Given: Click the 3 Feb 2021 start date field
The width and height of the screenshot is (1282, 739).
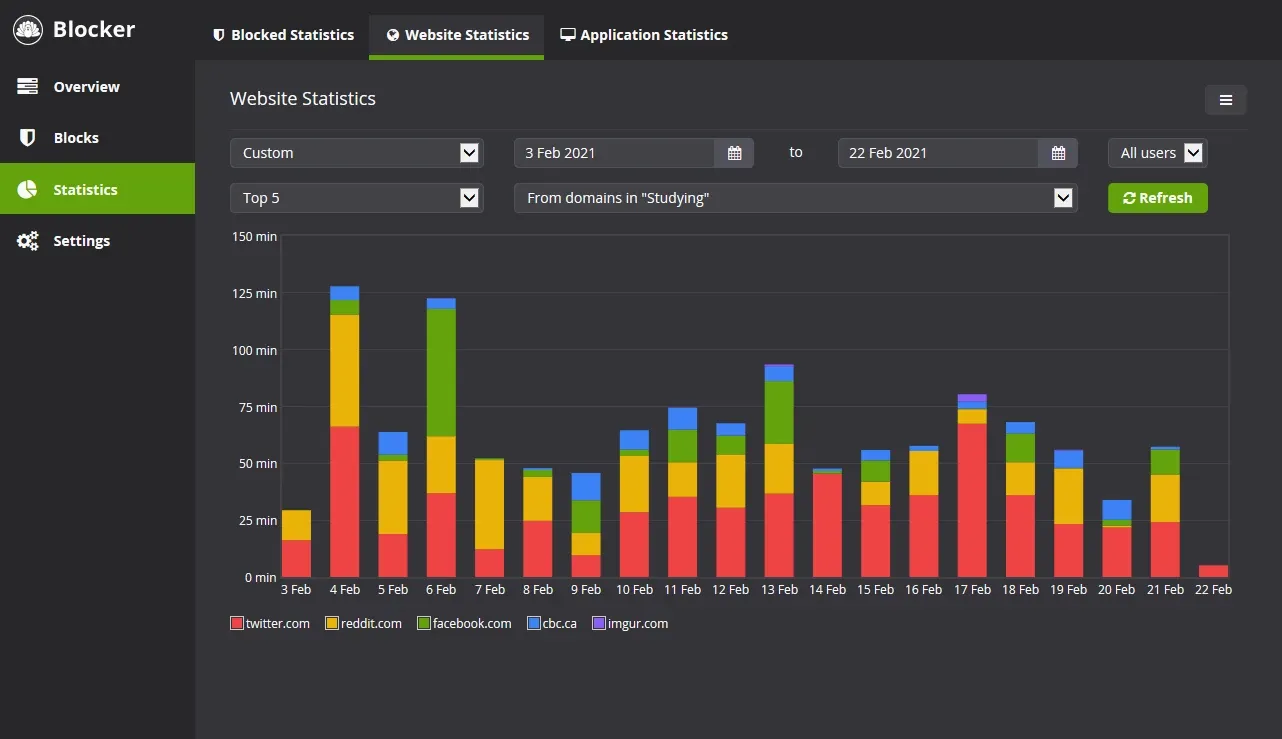Looking at the screenshot, I should pyautogui.click(x=614, y=153).
